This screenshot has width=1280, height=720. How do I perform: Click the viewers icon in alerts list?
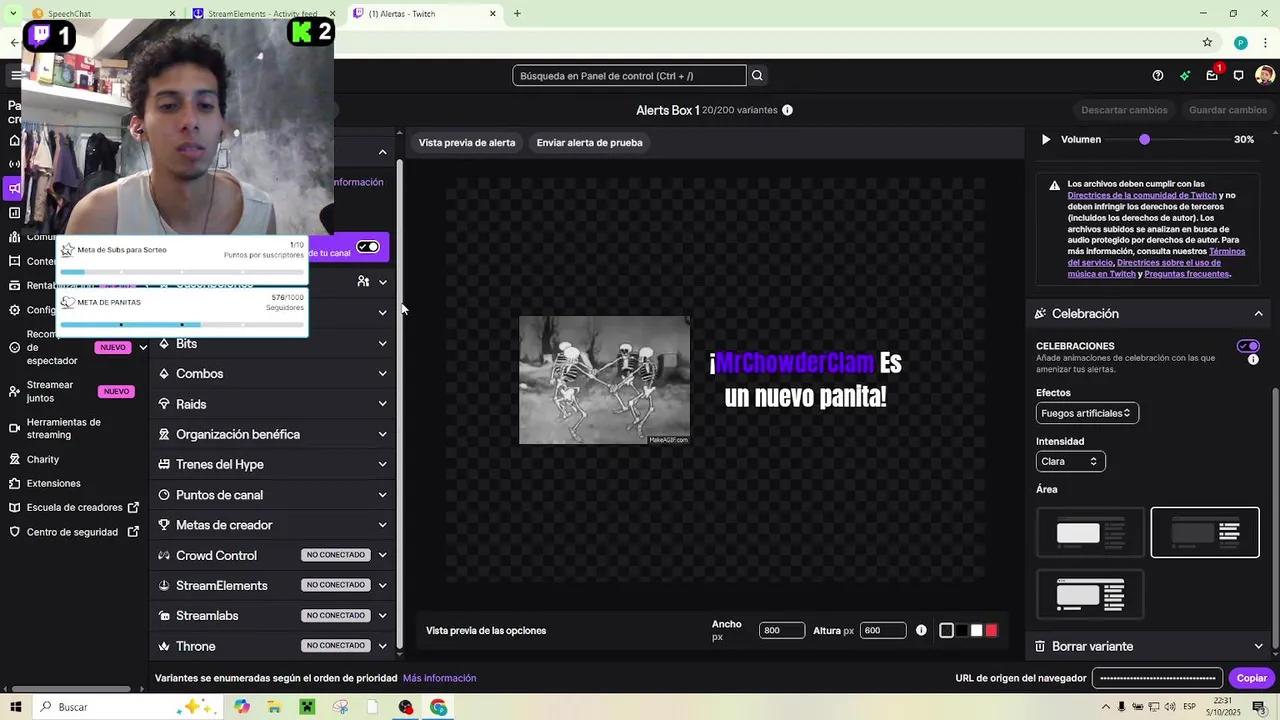[x=364, y=282]
